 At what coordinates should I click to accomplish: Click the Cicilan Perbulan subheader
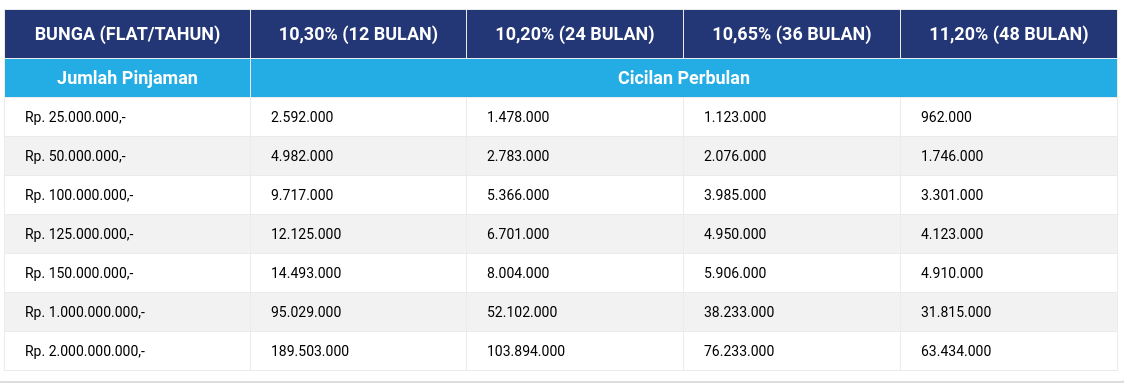(684, 78)
